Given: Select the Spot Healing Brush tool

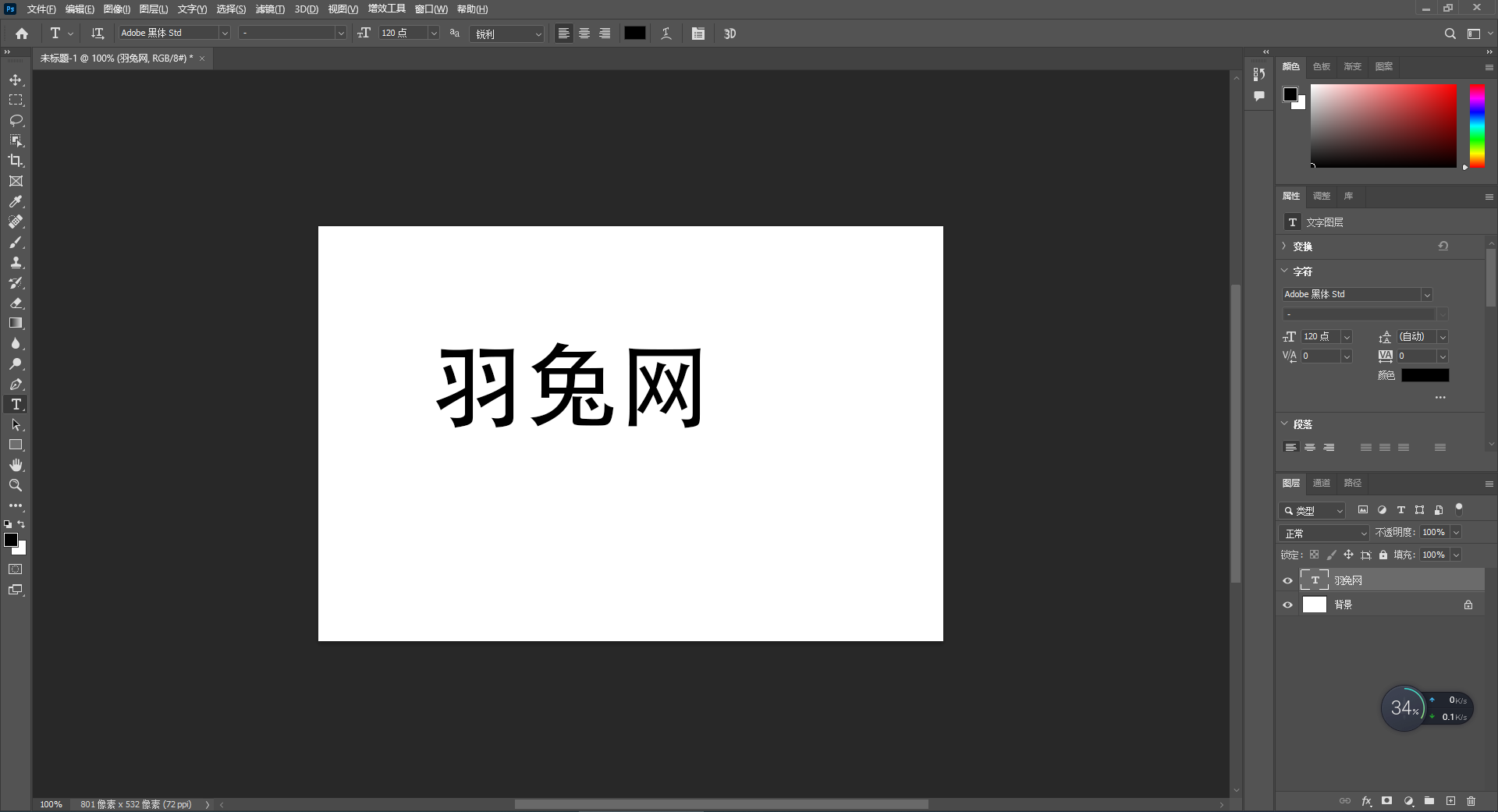Looking at the screenshot, I should click(16, 222).
